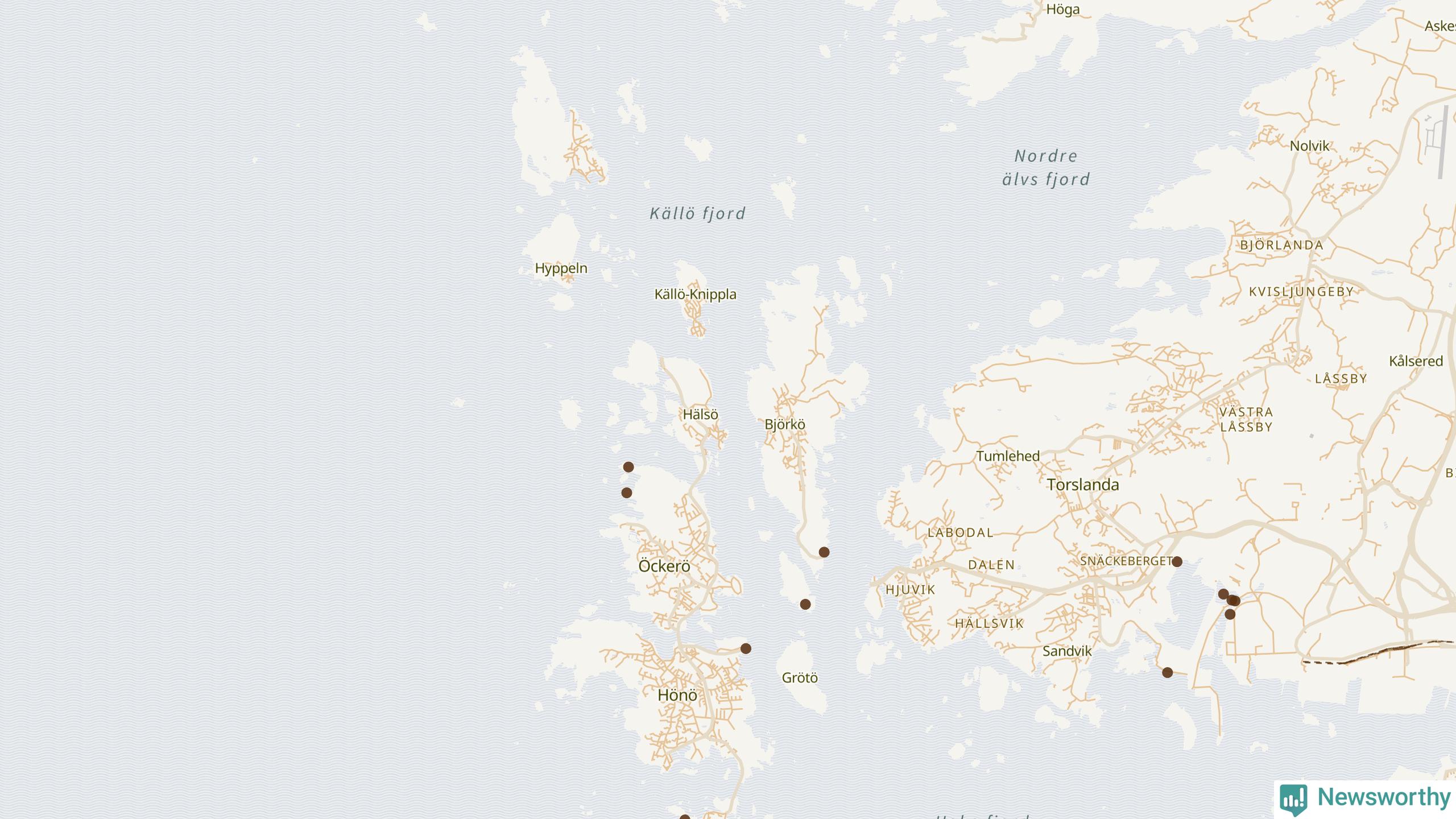Click the 'KVISLJUNGEBY' district label

1301,292
